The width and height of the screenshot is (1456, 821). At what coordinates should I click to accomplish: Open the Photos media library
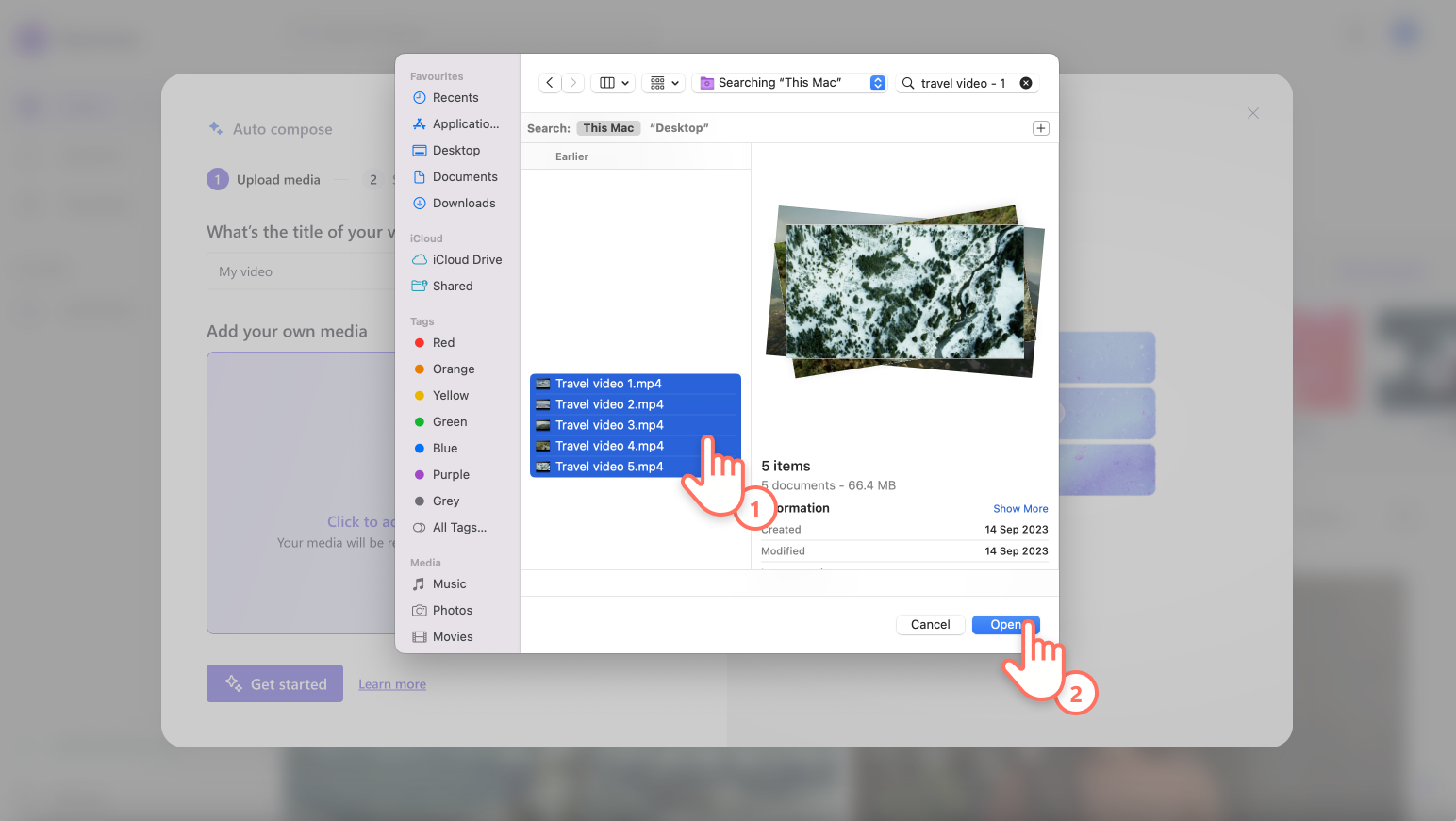(452, 610)
